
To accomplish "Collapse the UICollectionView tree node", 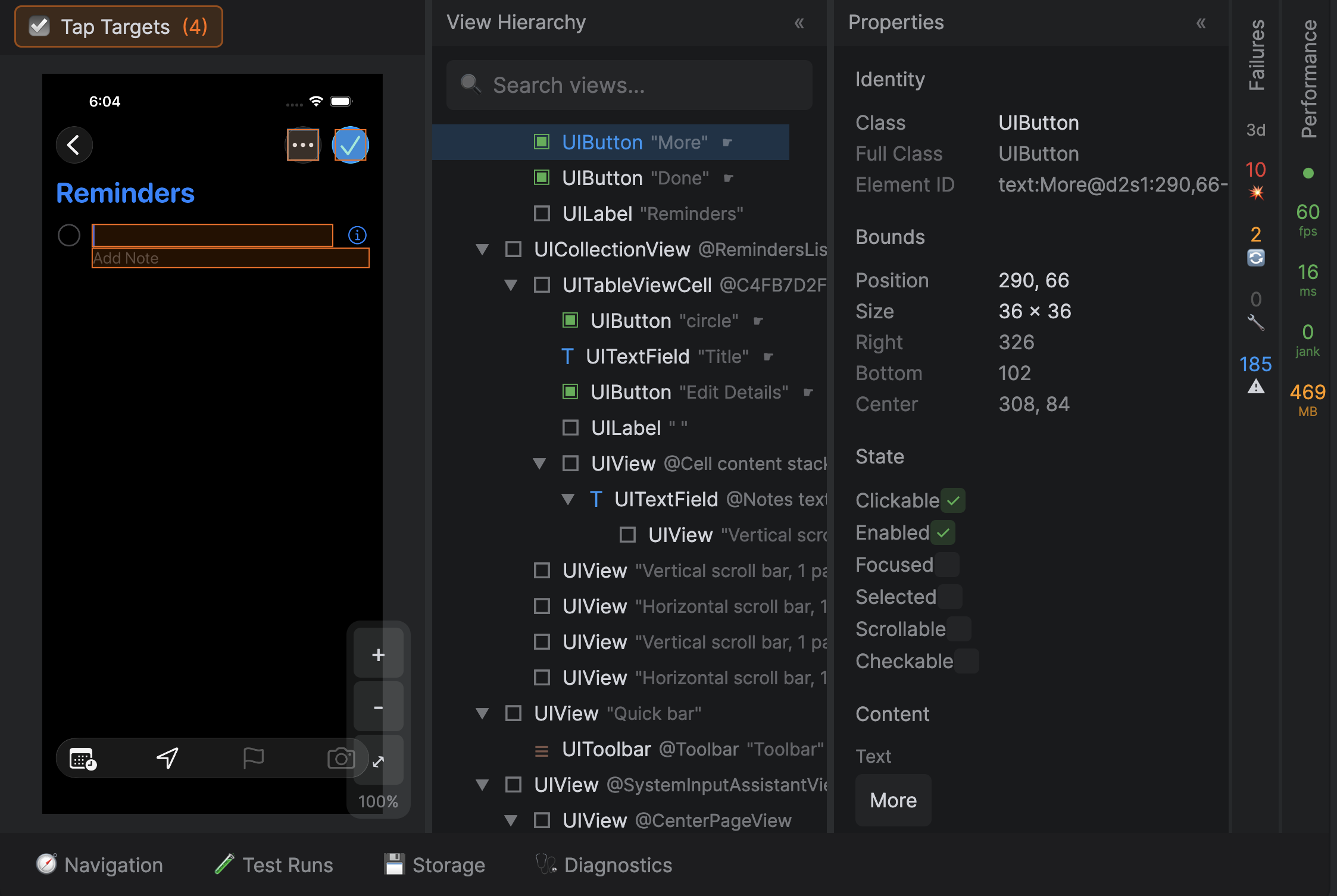I will point(482,249).
